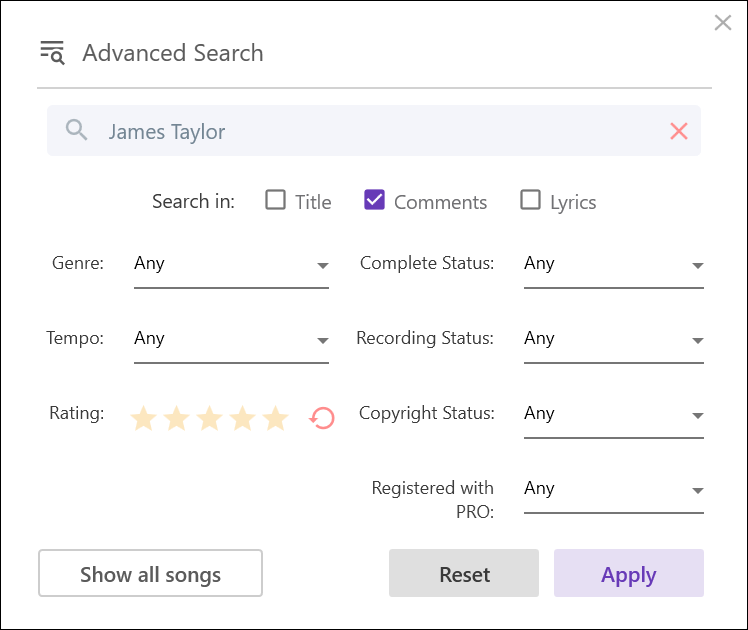Viewport: 748px width, 630px height.
Task: Open the Copyright Status dropdown
Action: coord(613,415)
